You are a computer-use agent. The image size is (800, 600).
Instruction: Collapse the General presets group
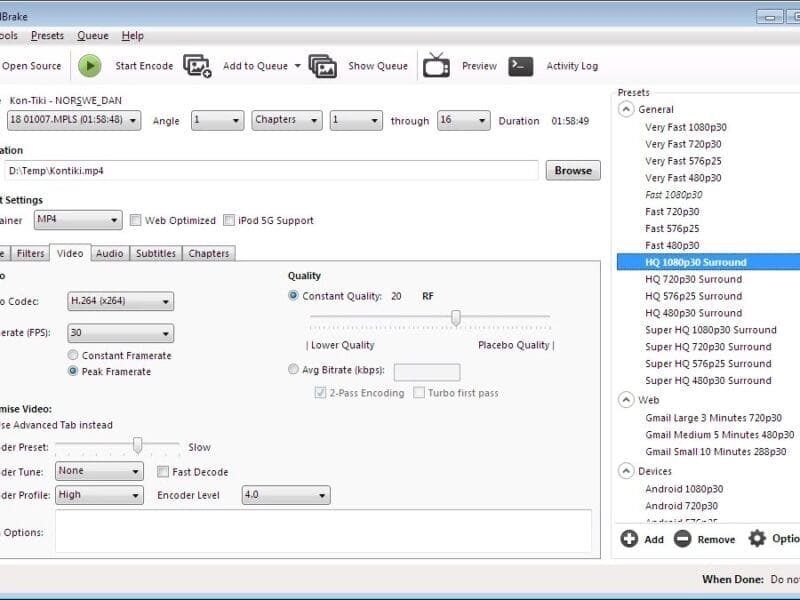pos(626,109)
